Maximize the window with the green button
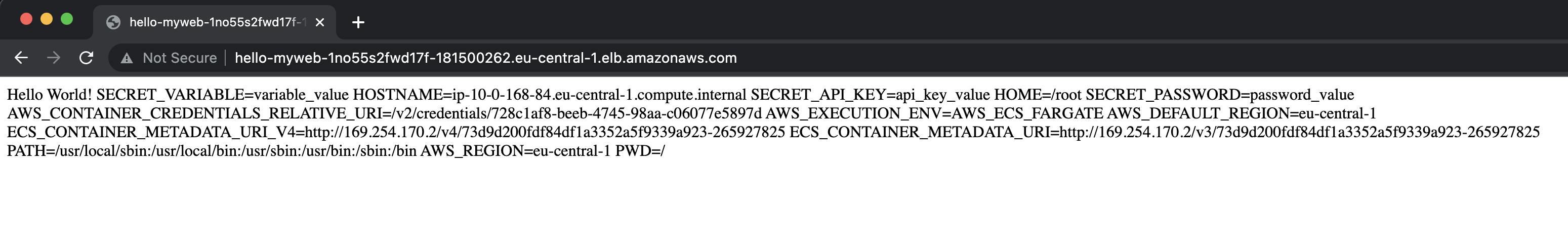 click(x=67, y=19)
